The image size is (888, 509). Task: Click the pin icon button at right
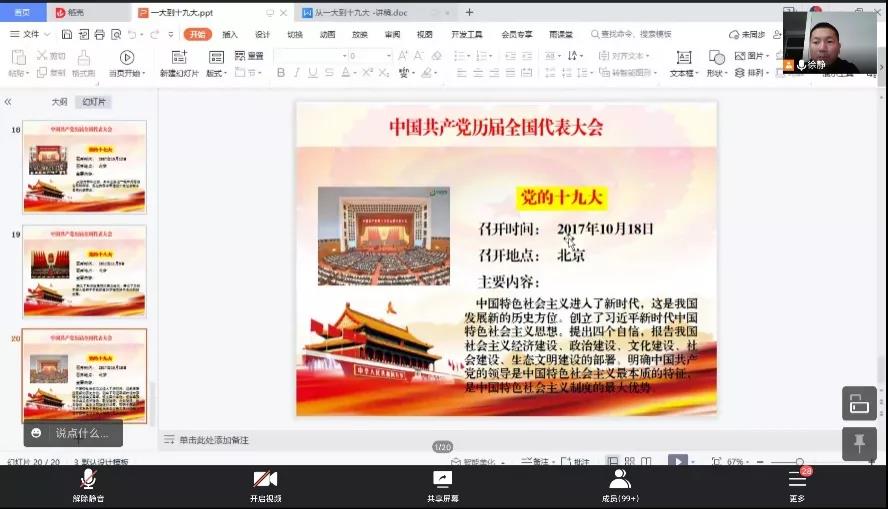coord(859,444)
